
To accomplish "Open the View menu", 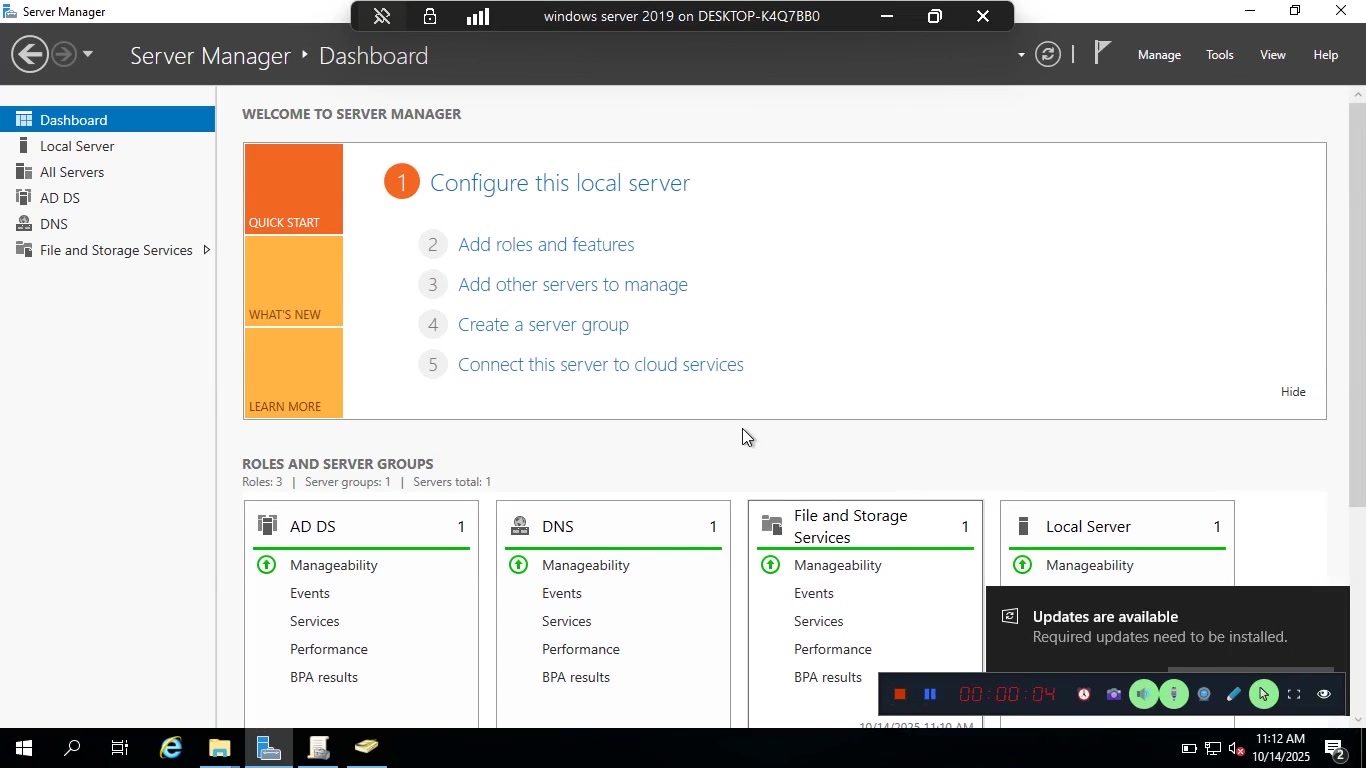I will click(x=1272, y=55).
